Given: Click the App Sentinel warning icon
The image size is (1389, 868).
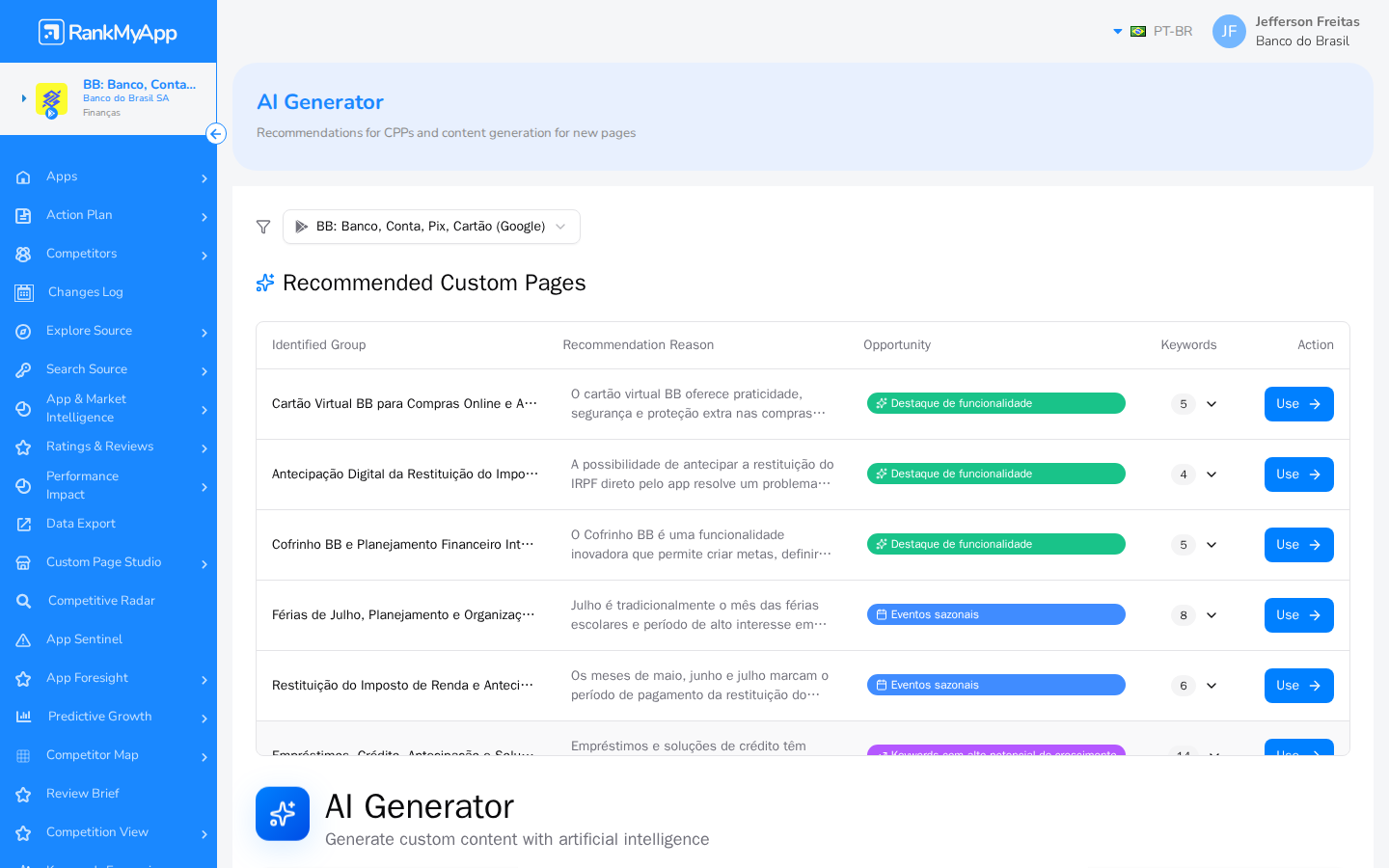Looking at the screenshot, I should (x=23, y=639).
